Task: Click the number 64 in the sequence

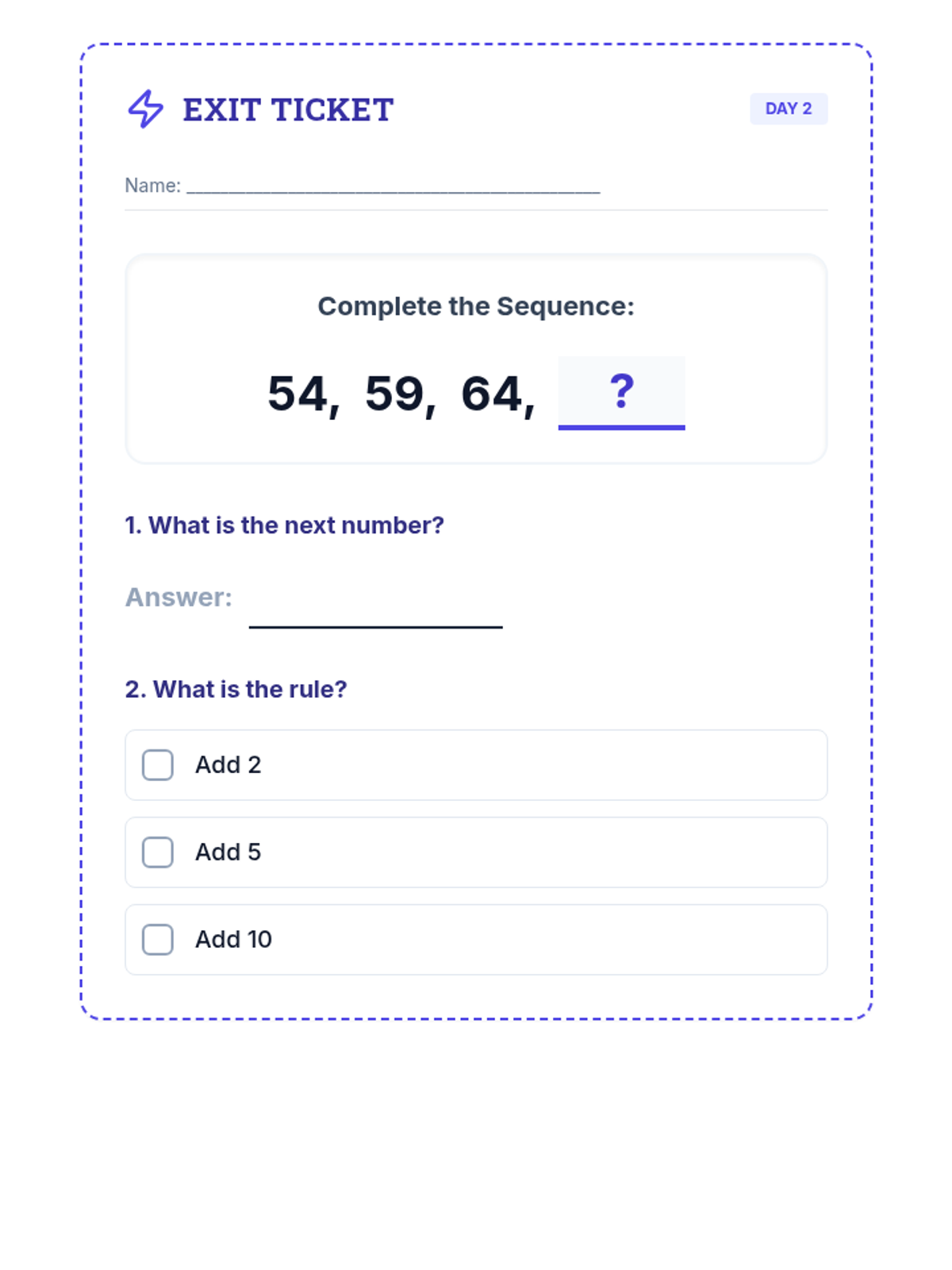Action: click(492, 394)
